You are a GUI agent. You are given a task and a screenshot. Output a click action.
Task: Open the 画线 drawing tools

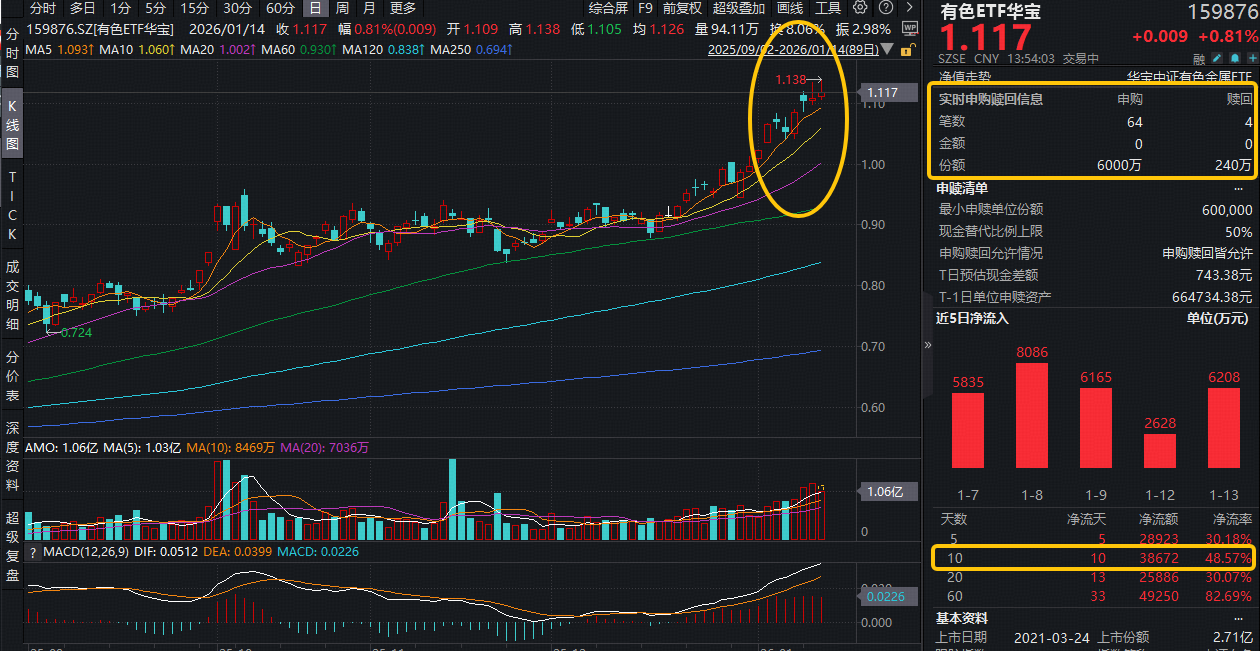(790, 8)
